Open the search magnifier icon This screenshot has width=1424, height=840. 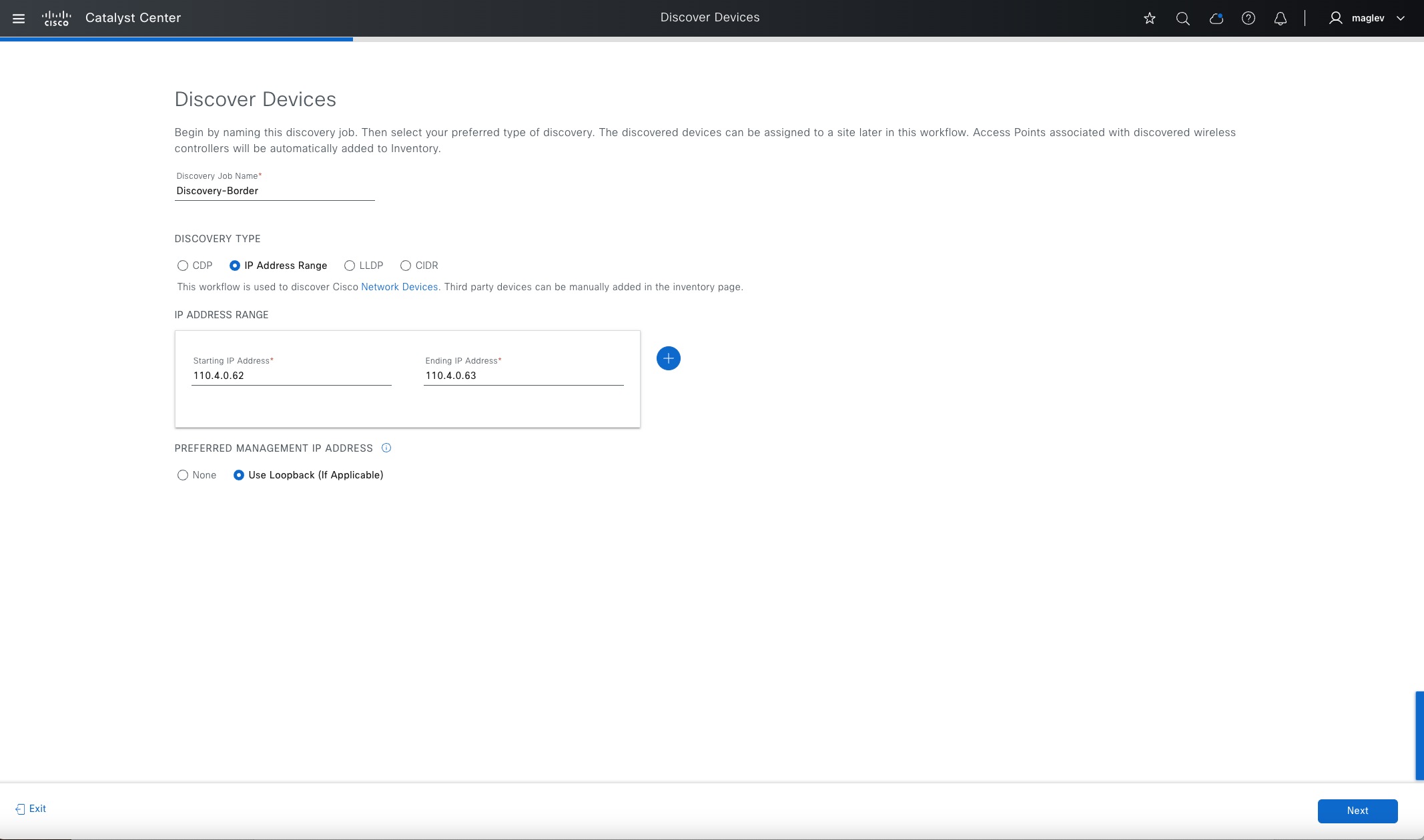tap(1182, 18)
